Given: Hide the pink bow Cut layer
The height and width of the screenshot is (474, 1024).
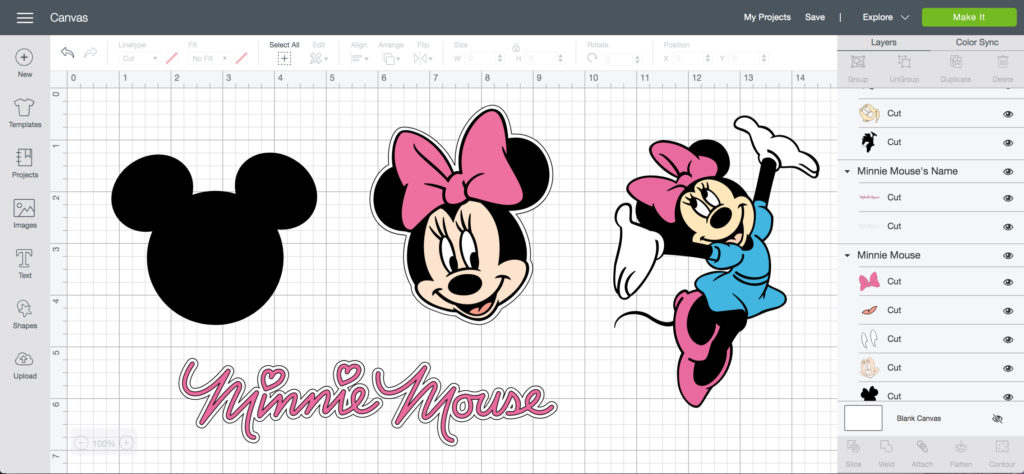Looking at the screenshot, I should pos(1008,282).
